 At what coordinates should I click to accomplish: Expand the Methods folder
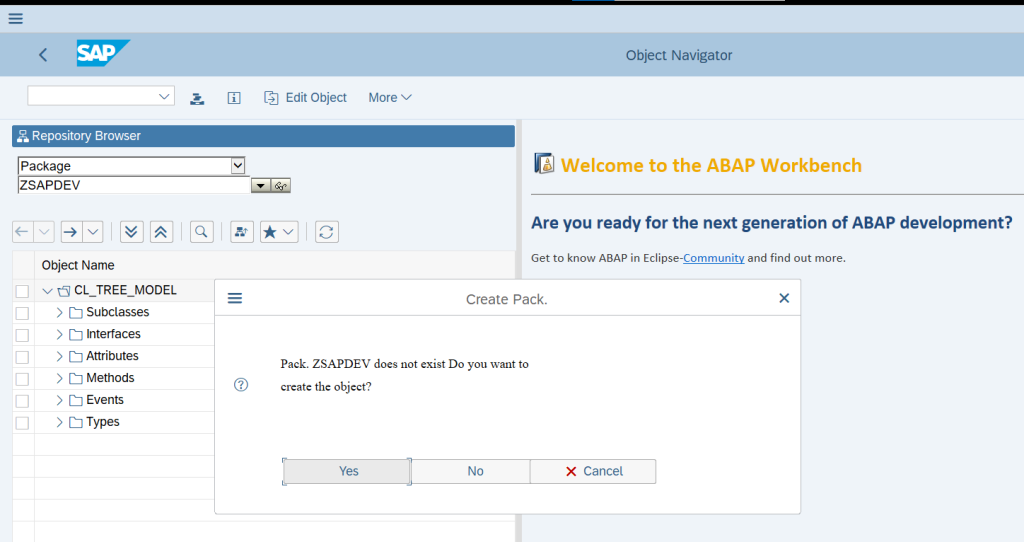59,379
